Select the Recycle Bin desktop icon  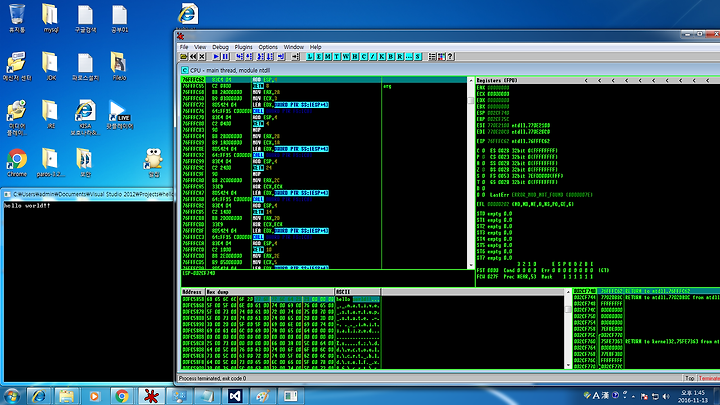[x=17, y=18]
